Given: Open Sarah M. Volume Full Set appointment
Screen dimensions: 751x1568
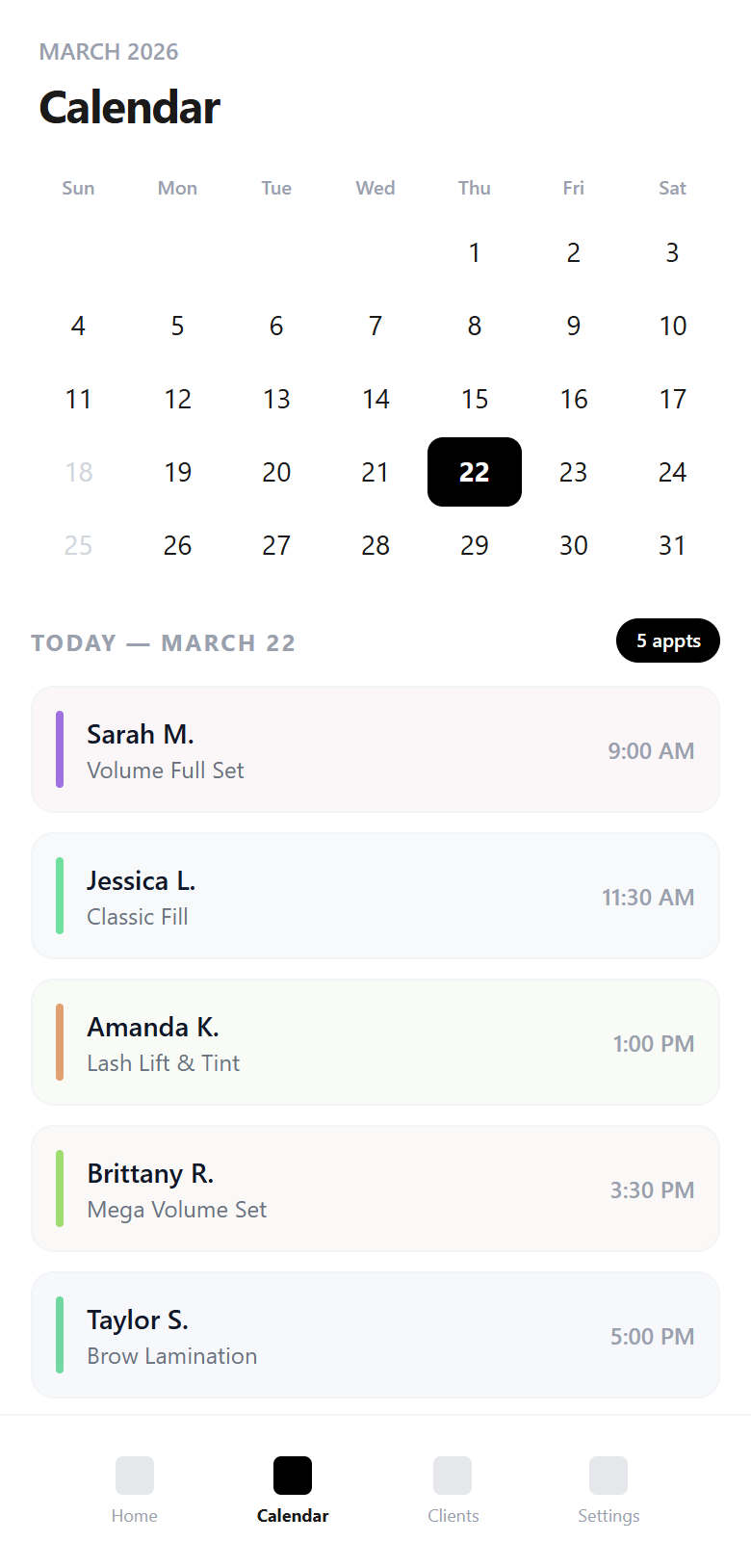Looking at the screenshot, I should 375,749.
